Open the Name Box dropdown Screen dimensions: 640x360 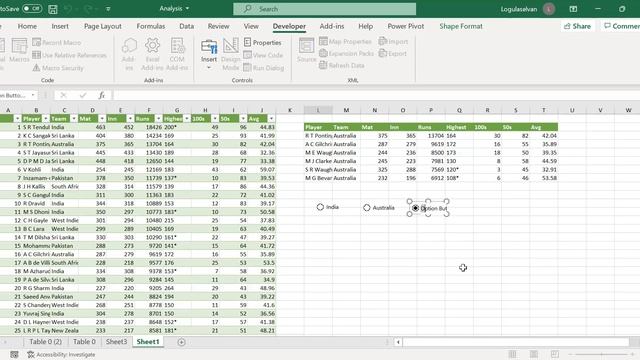(x=33, y=95)
